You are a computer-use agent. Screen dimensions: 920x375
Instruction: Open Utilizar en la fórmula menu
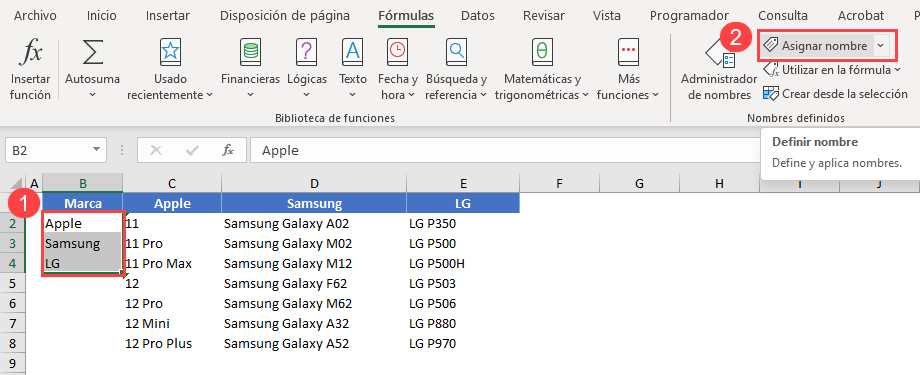832,70
